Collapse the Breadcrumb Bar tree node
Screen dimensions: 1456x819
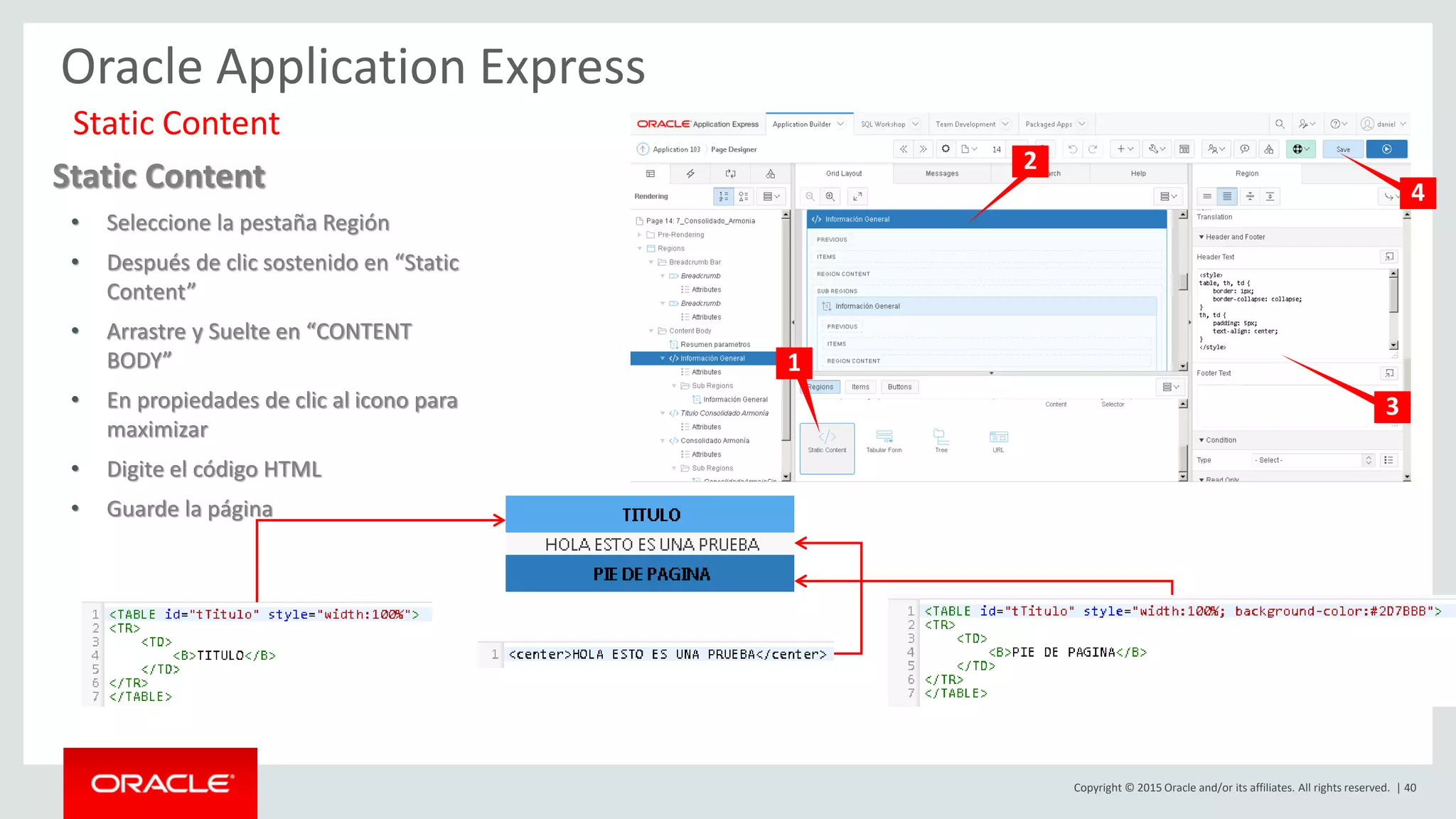click(x=651, y=262)
